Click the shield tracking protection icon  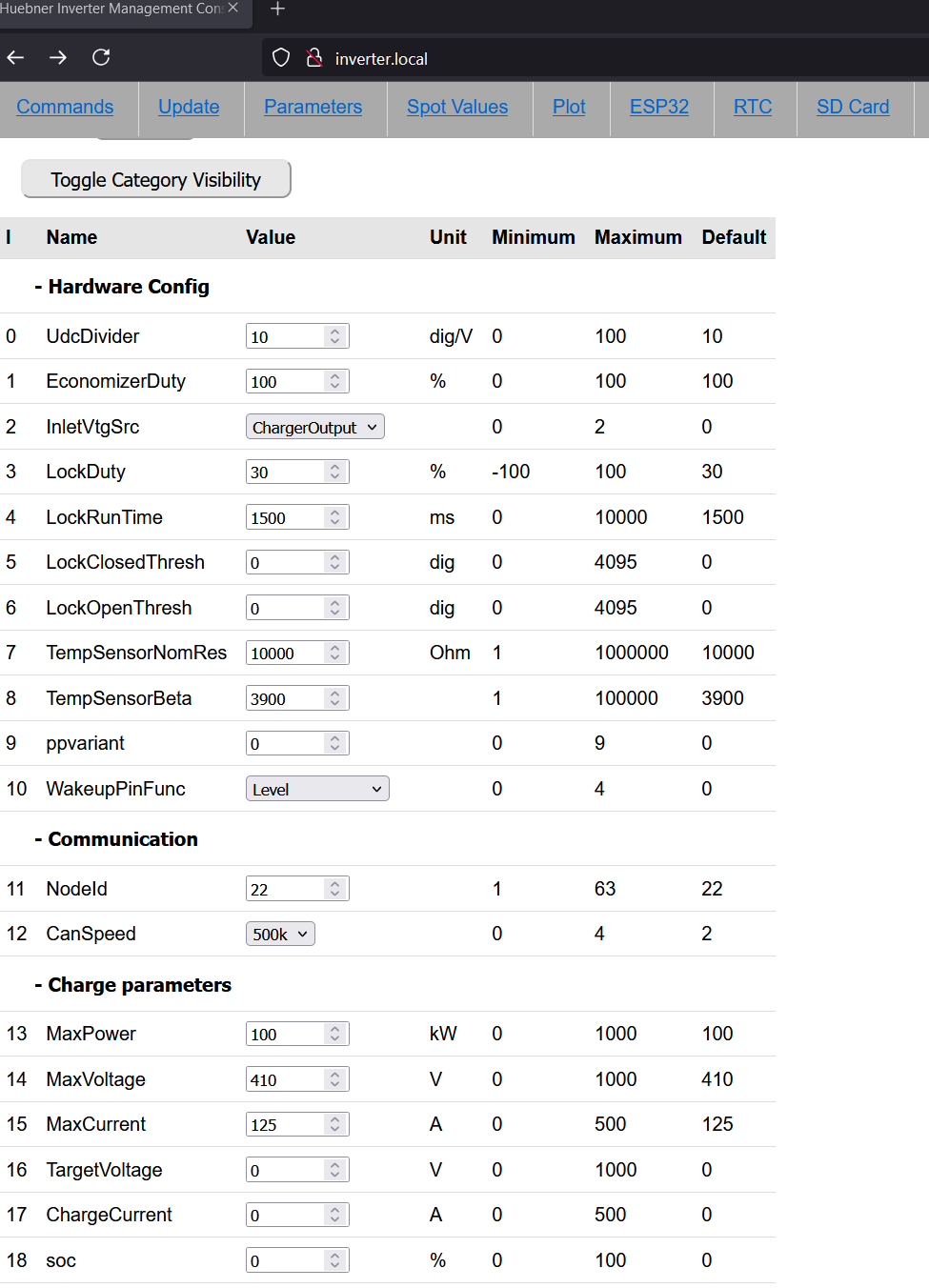coord(281,58)
